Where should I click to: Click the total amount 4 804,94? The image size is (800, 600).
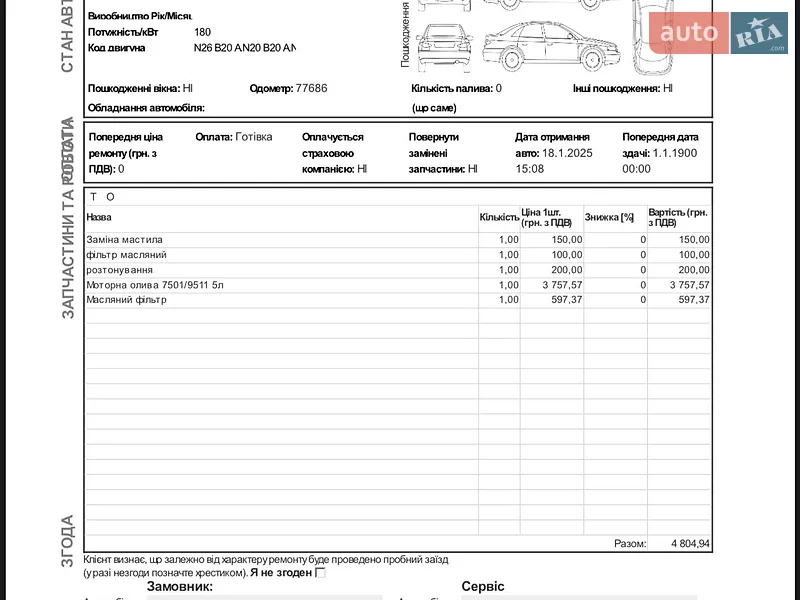[x=690, y=544]
